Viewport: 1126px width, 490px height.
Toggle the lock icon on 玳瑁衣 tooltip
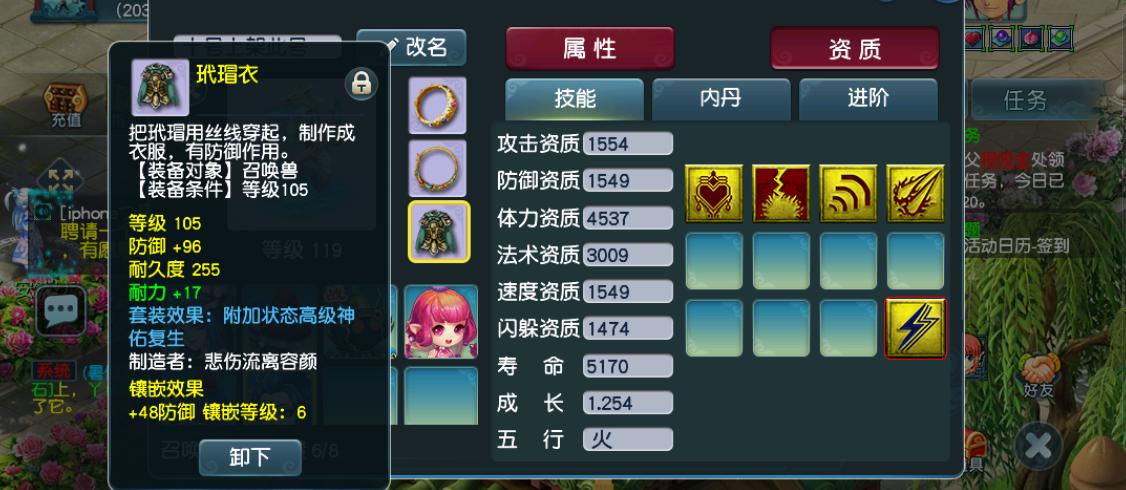point(361,83)
